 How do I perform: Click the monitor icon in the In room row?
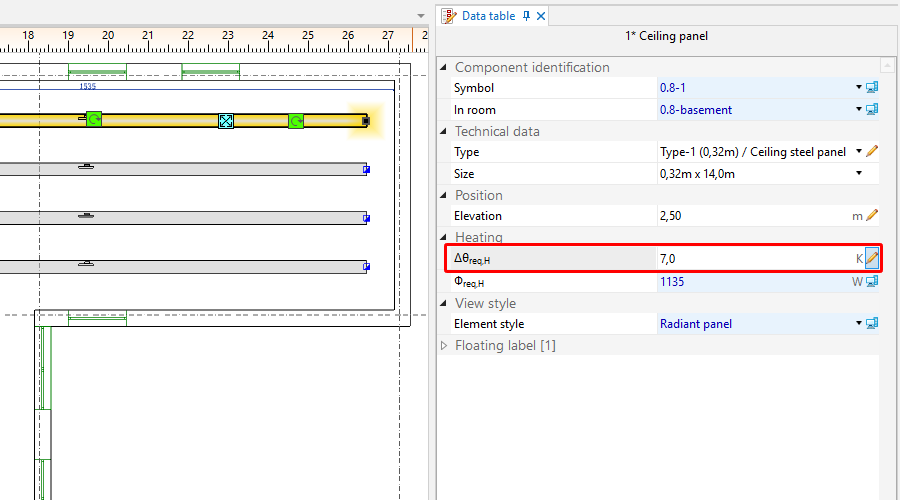coord(871,110)
